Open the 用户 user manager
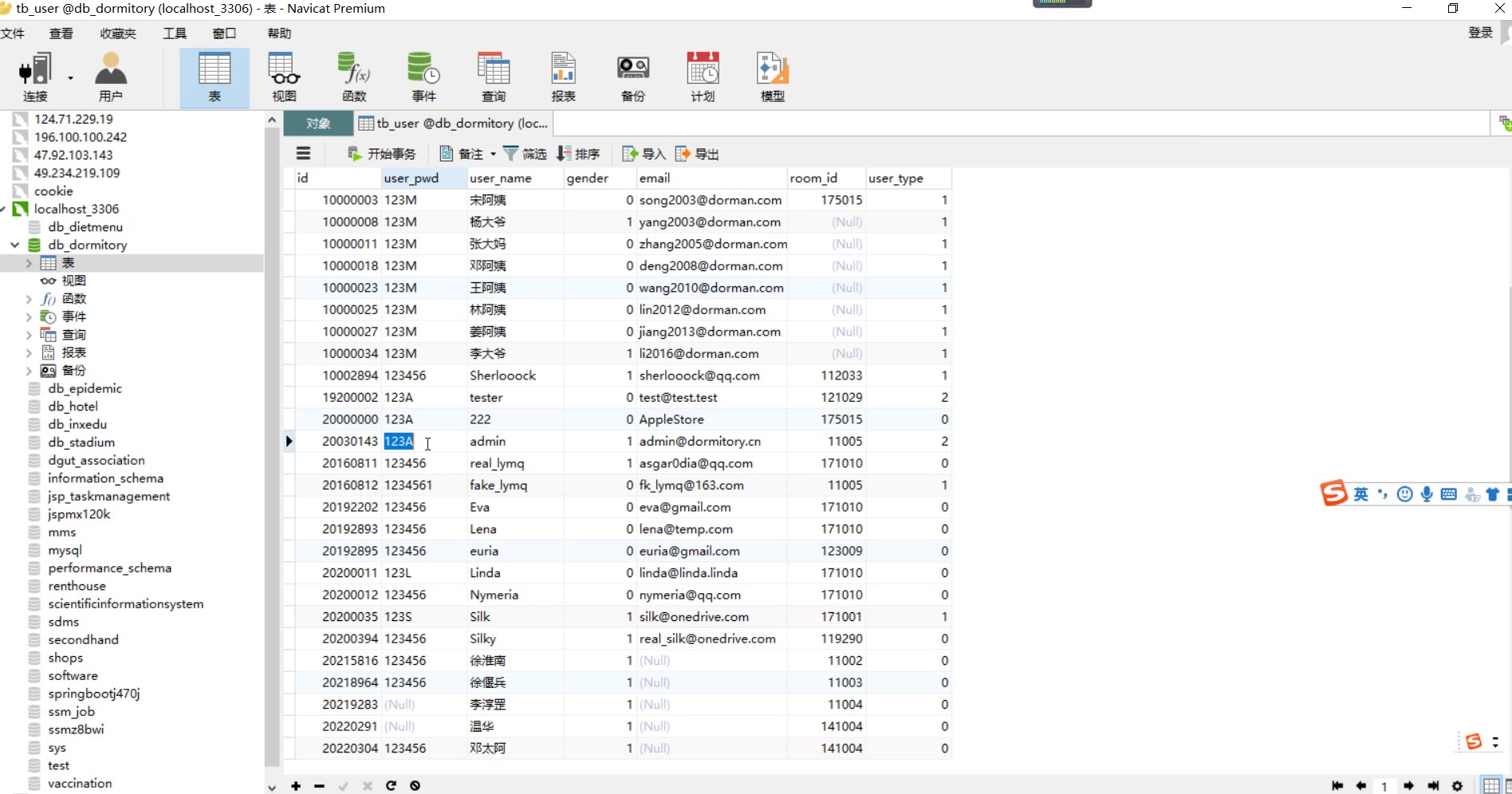 (x=111, y=77)
